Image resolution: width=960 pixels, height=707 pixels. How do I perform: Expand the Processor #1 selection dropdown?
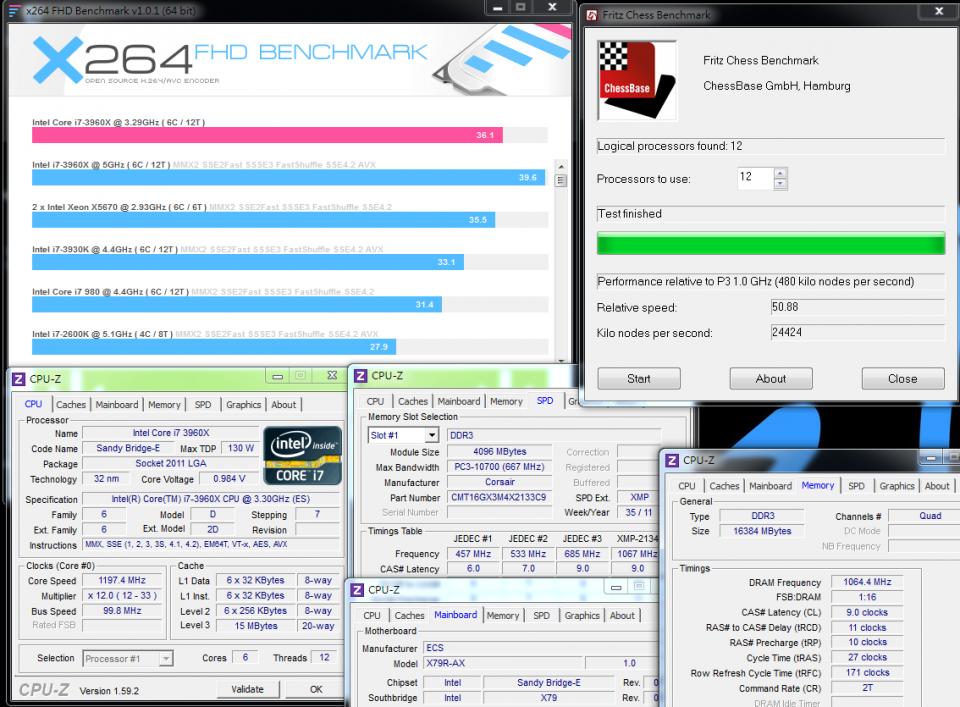166,658
